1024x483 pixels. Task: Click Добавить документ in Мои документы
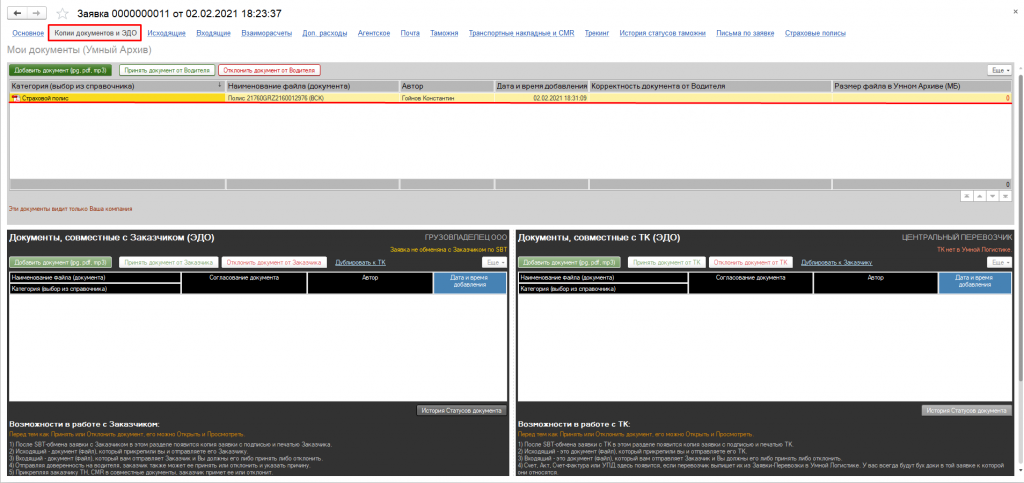coord(61,70)
